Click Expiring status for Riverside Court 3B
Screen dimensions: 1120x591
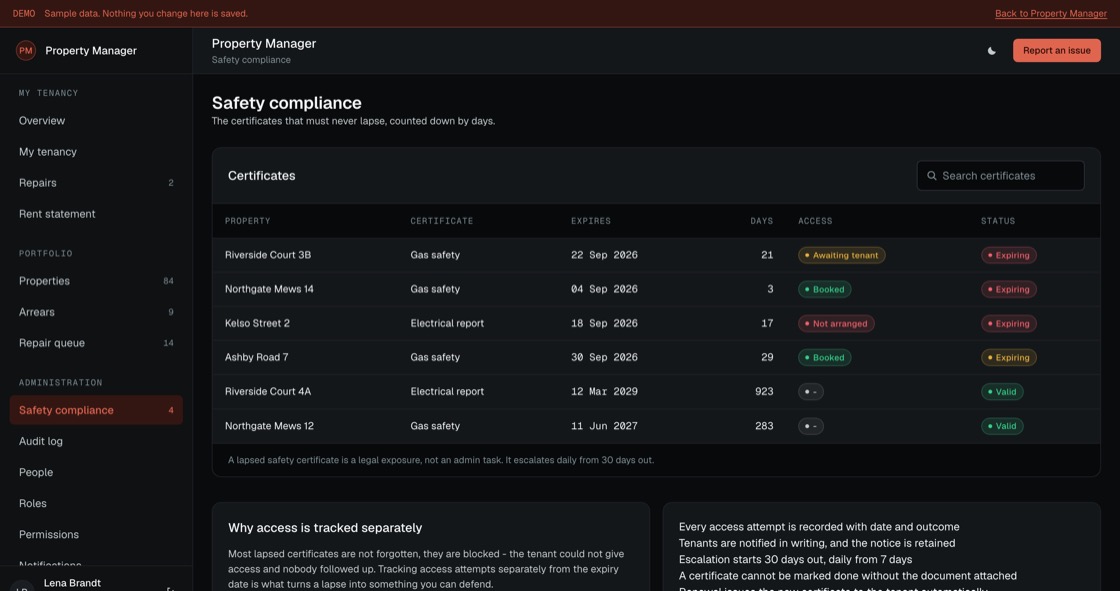pos(1009,255)
